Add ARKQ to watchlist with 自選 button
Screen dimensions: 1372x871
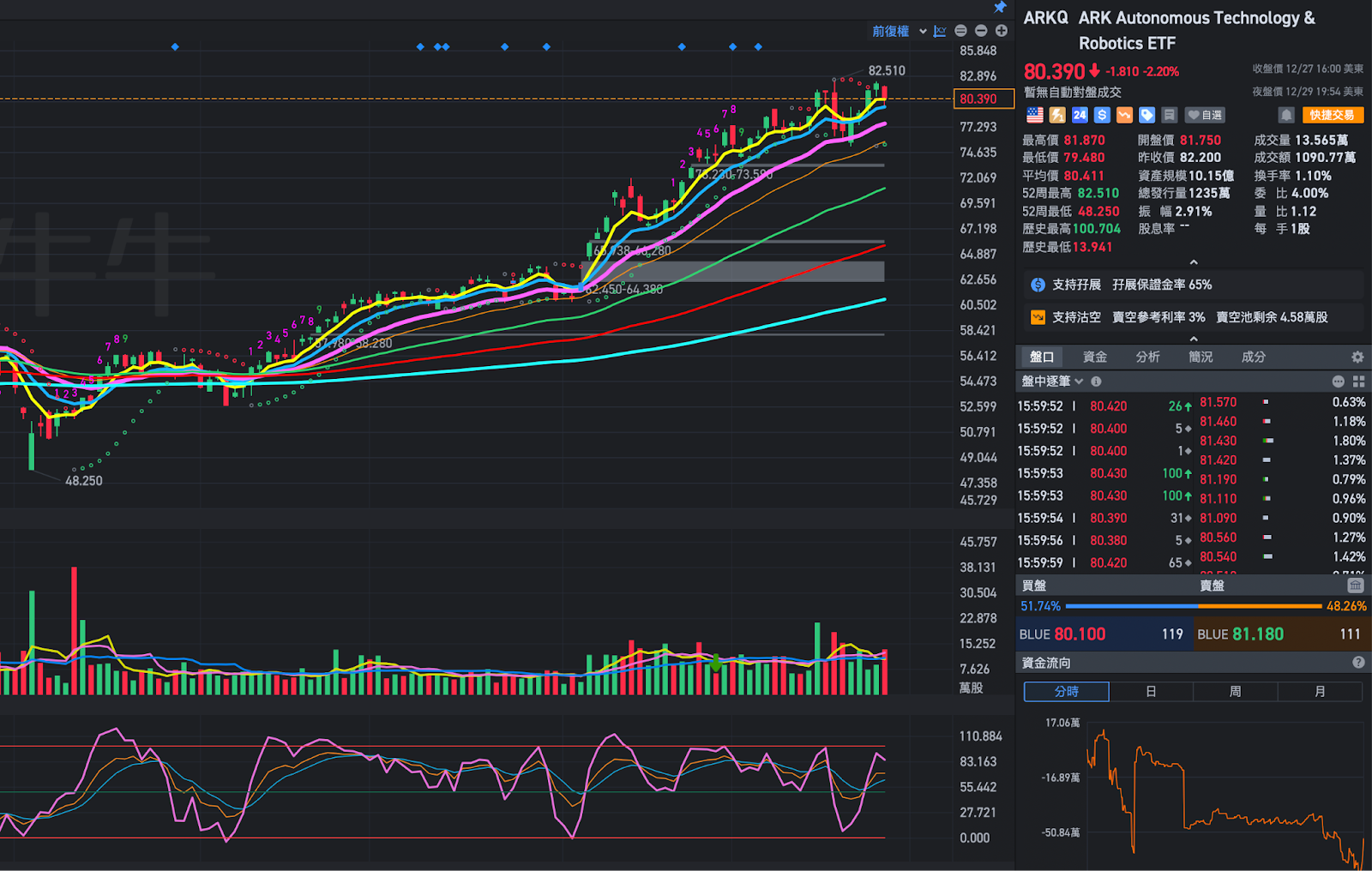click(1205, 115)
